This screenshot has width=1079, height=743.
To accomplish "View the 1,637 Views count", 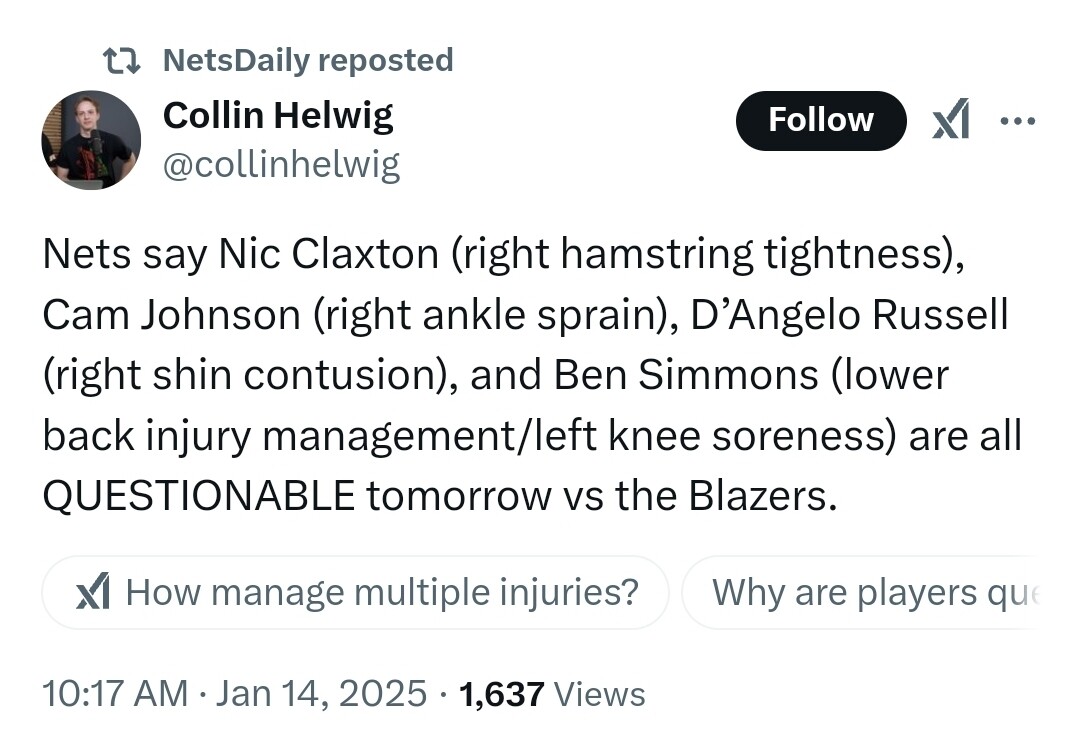I will (552, 693).
